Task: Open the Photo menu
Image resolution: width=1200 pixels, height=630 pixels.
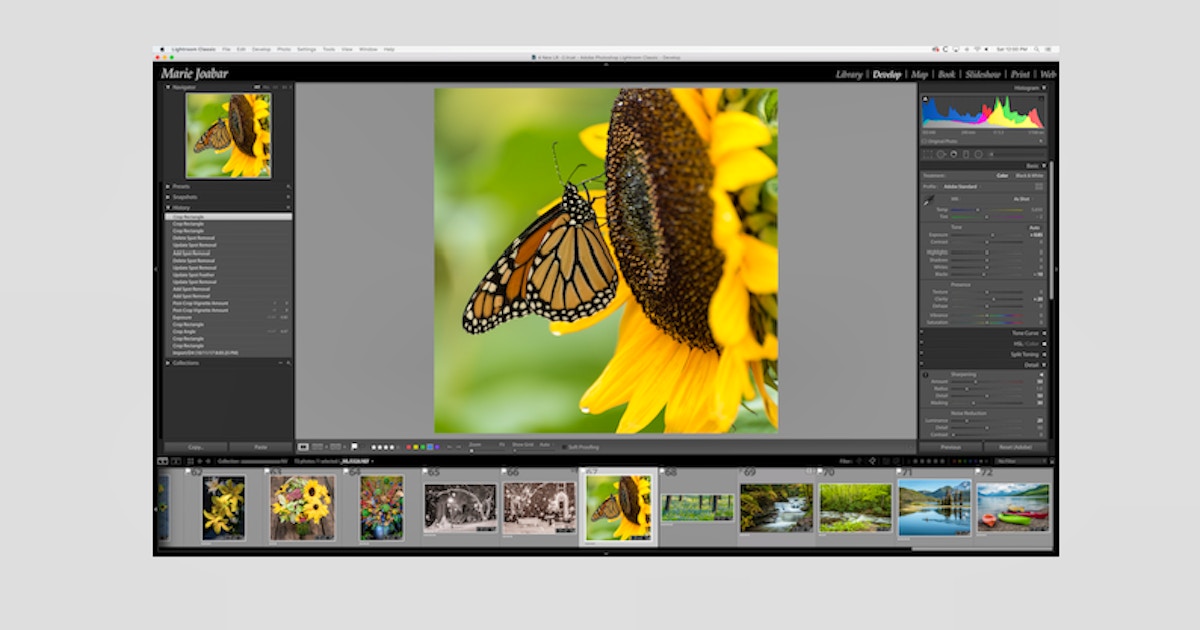Action: click(285, 46)
